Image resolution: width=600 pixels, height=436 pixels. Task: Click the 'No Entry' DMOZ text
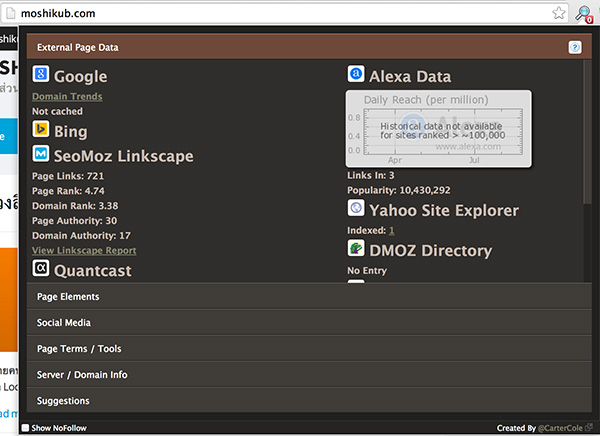tap(367, 271)
